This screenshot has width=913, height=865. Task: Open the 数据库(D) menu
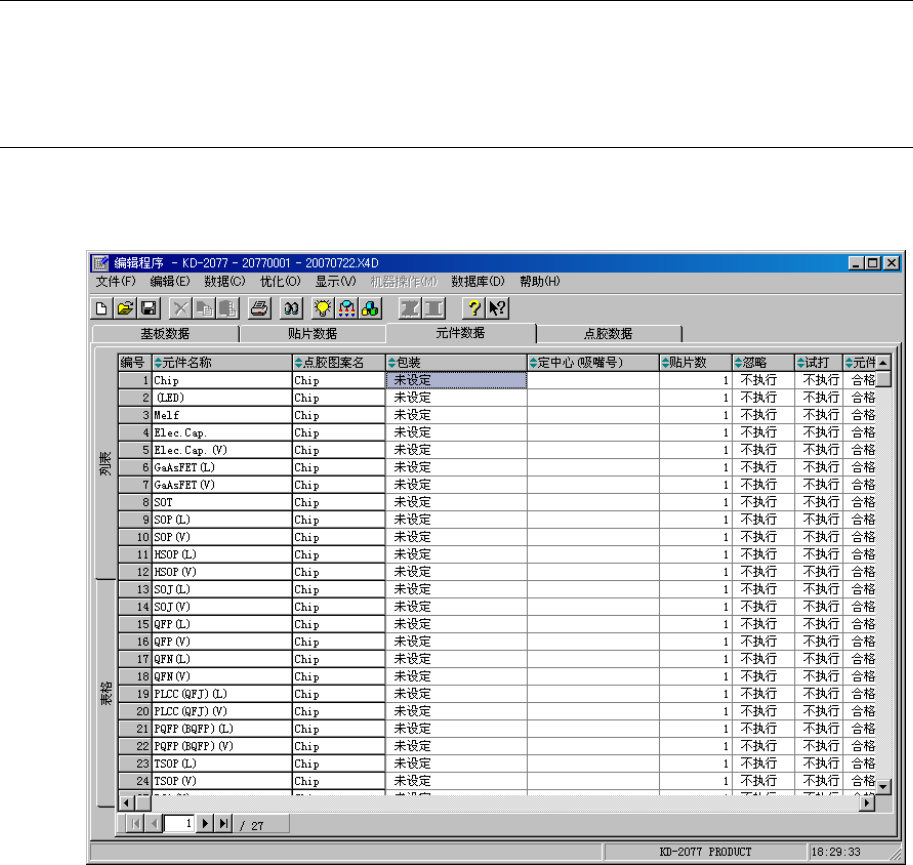pyautogui.click(x=478, y=282)
